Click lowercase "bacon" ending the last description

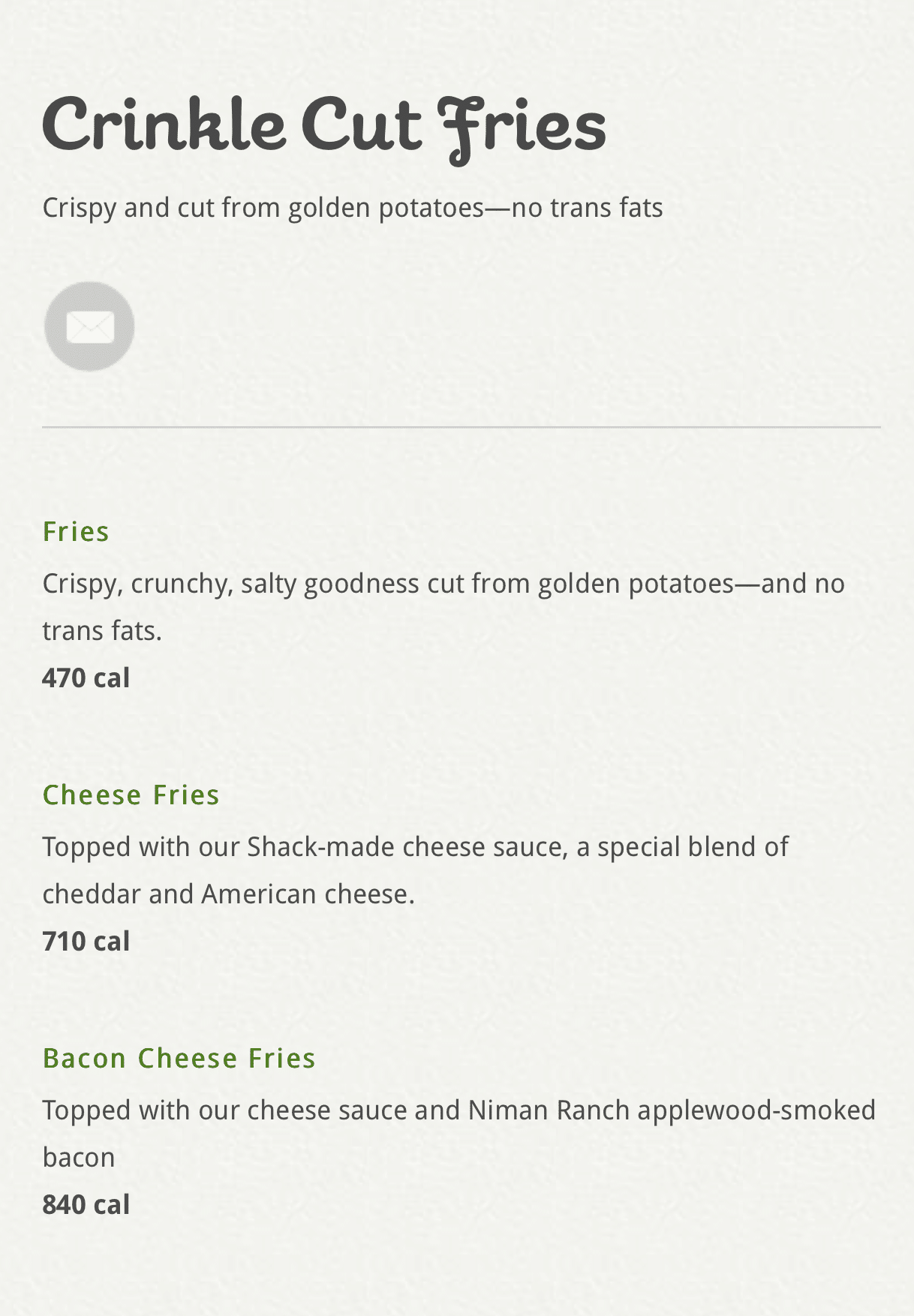pos(78,1158)
